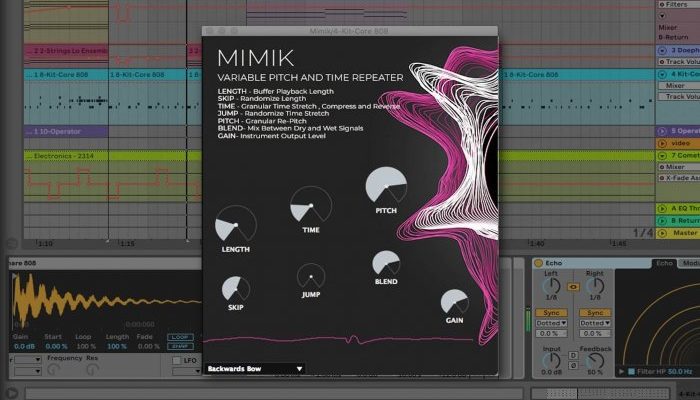Switch to the Echo tab

tap(664, 263)
